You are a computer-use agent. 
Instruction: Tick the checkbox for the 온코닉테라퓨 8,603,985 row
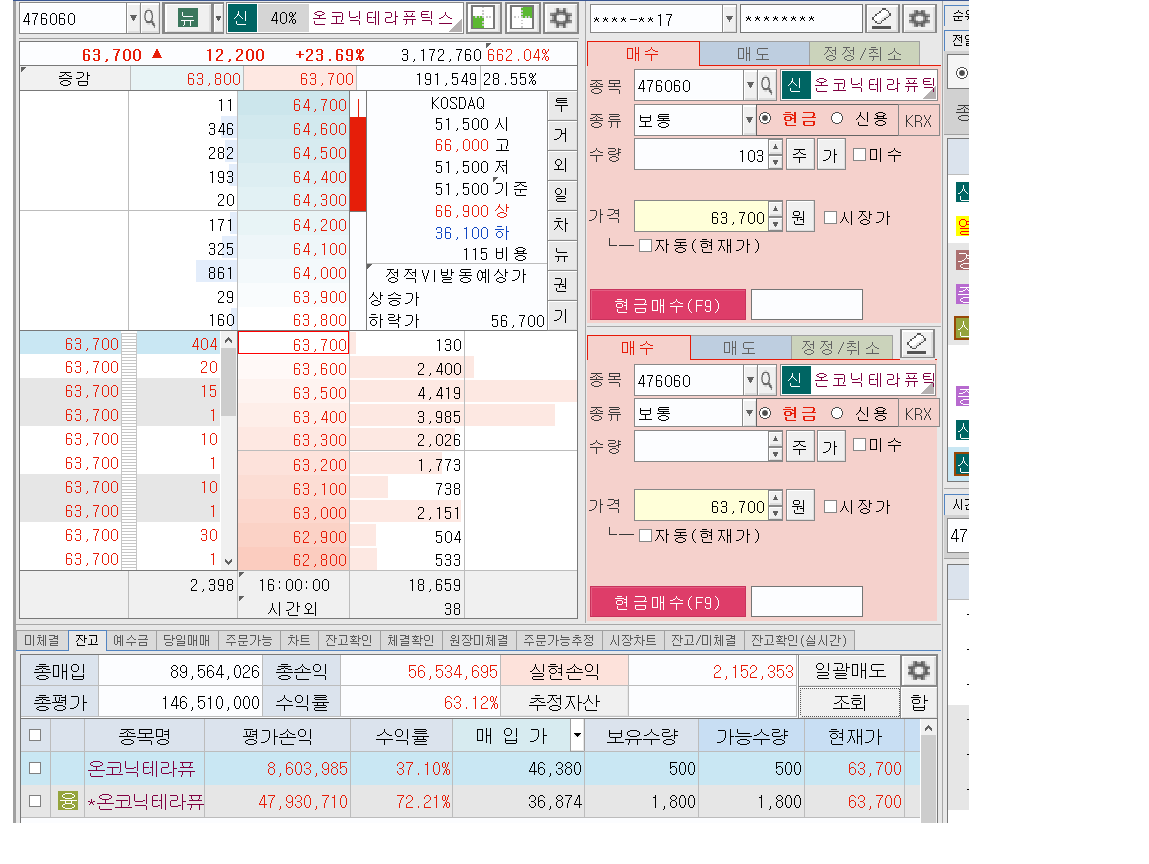click(34, 768)
